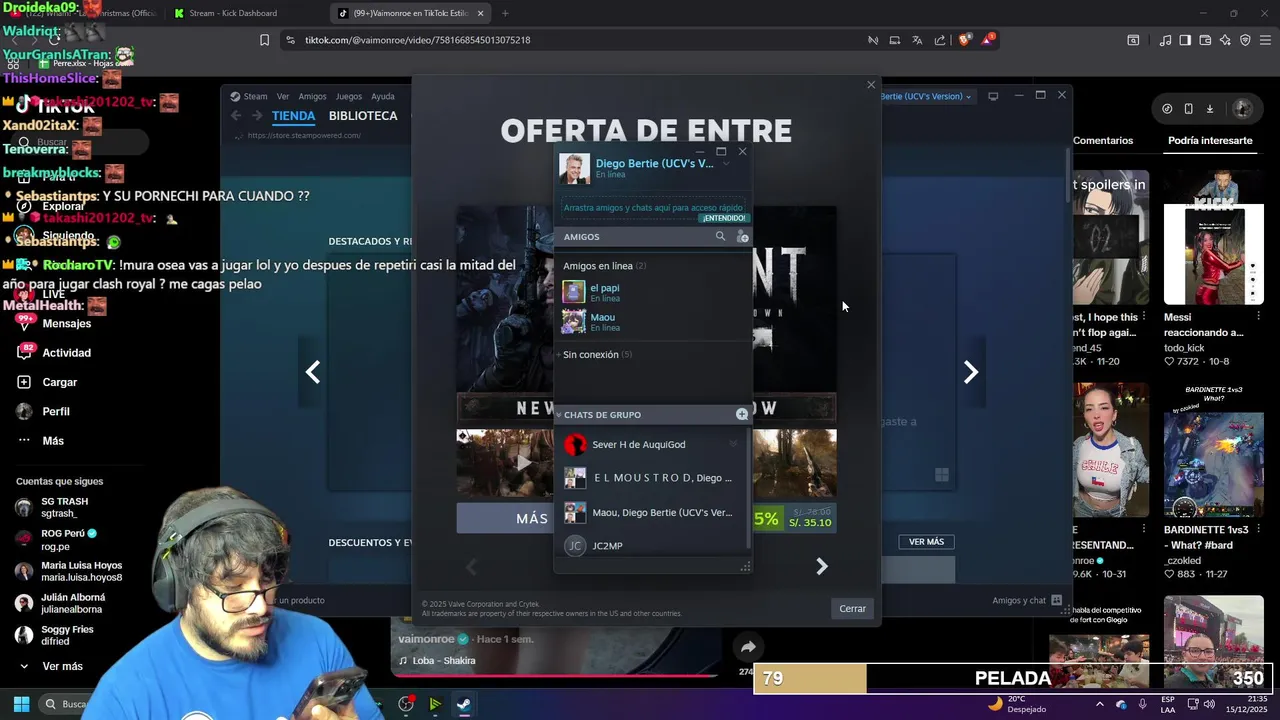Toggle the browser sidebar panel icon
This screenshot has height=720, width=1280.
point(1185,40)
